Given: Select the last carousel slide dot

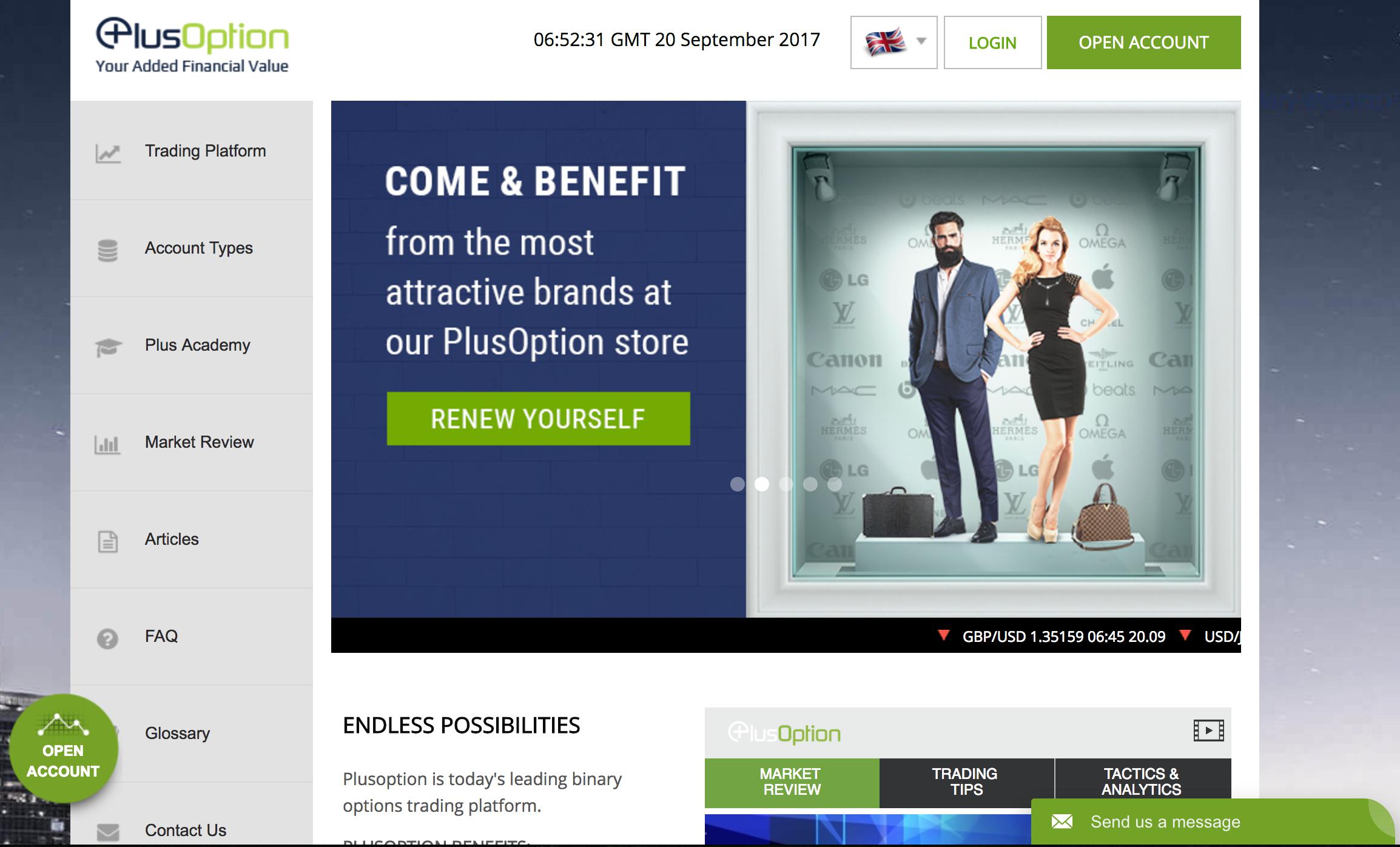Looking at the screenshot, I should pyautogui.click(x=835, y=484).
